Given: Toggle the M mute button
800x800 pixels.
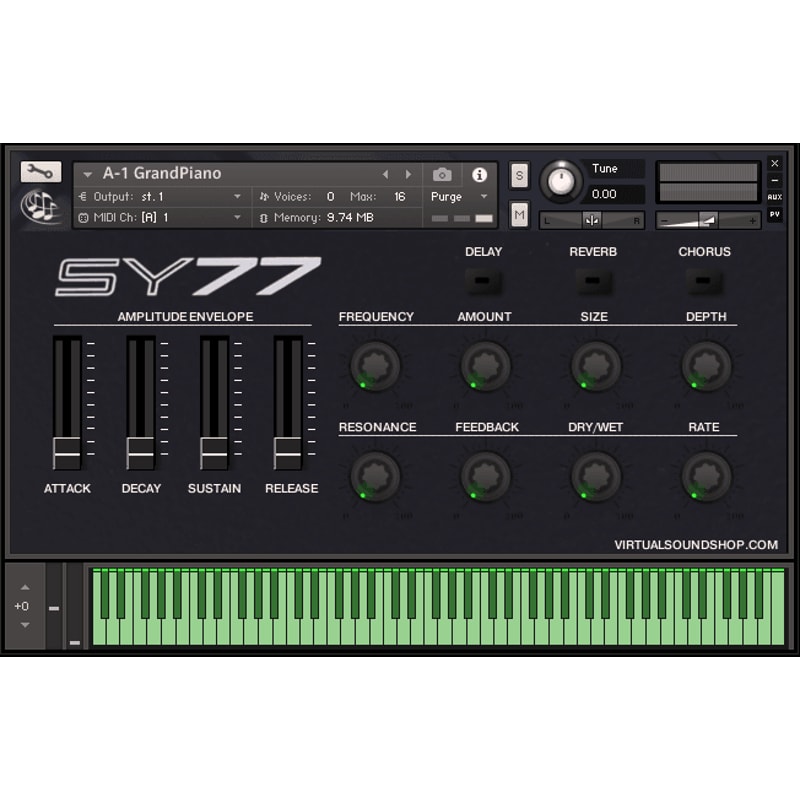Looking at the screenshot, I should pos(519,213).
